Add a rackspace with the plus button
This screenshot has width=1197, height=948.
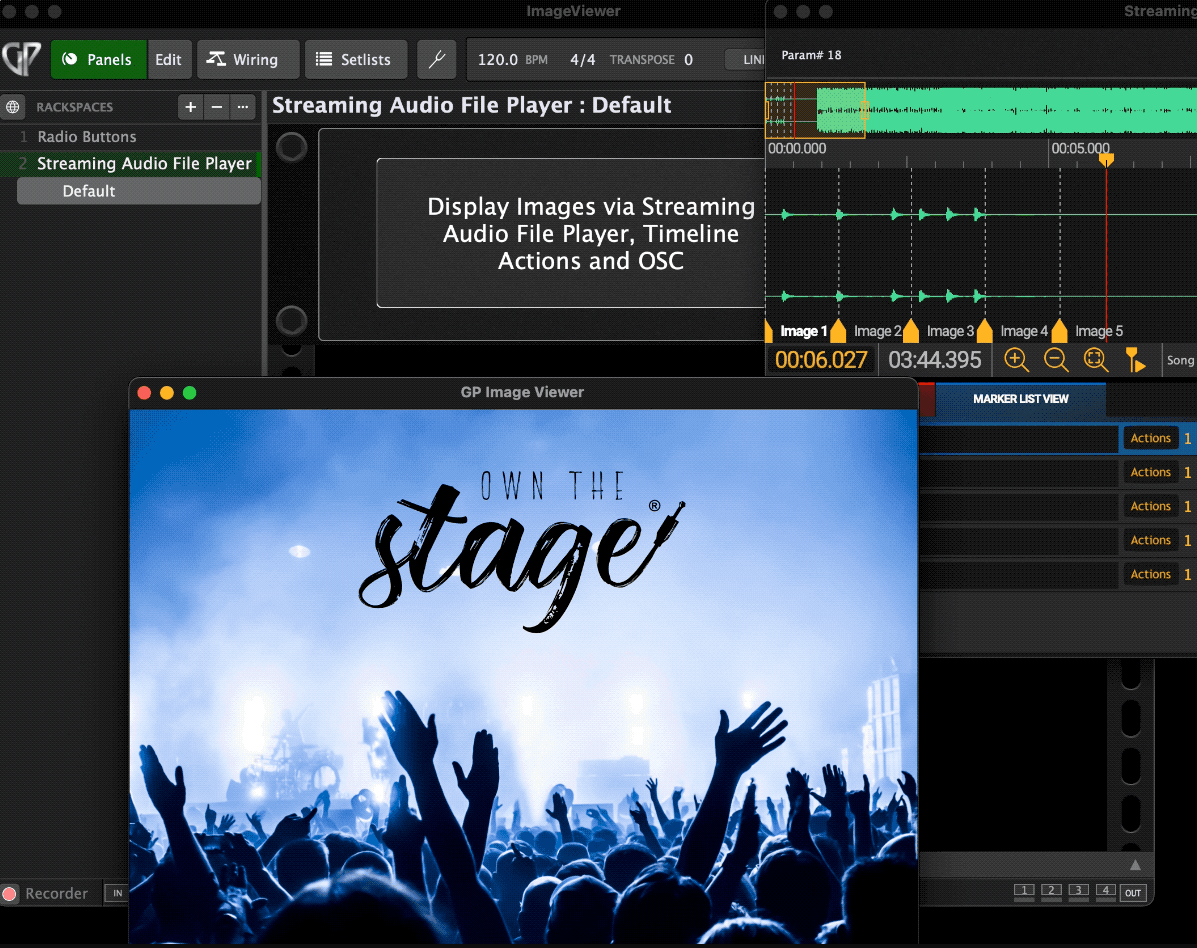(190, 107)
